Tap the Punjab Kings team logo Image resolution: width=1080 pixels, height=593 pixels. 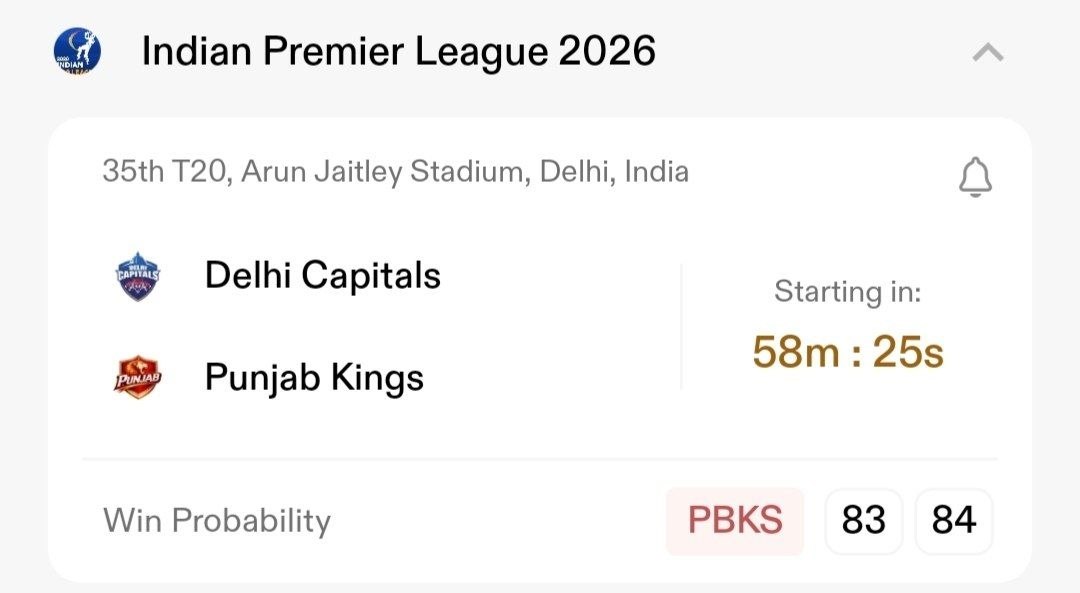pyautogui.click(x=138, y=378)
